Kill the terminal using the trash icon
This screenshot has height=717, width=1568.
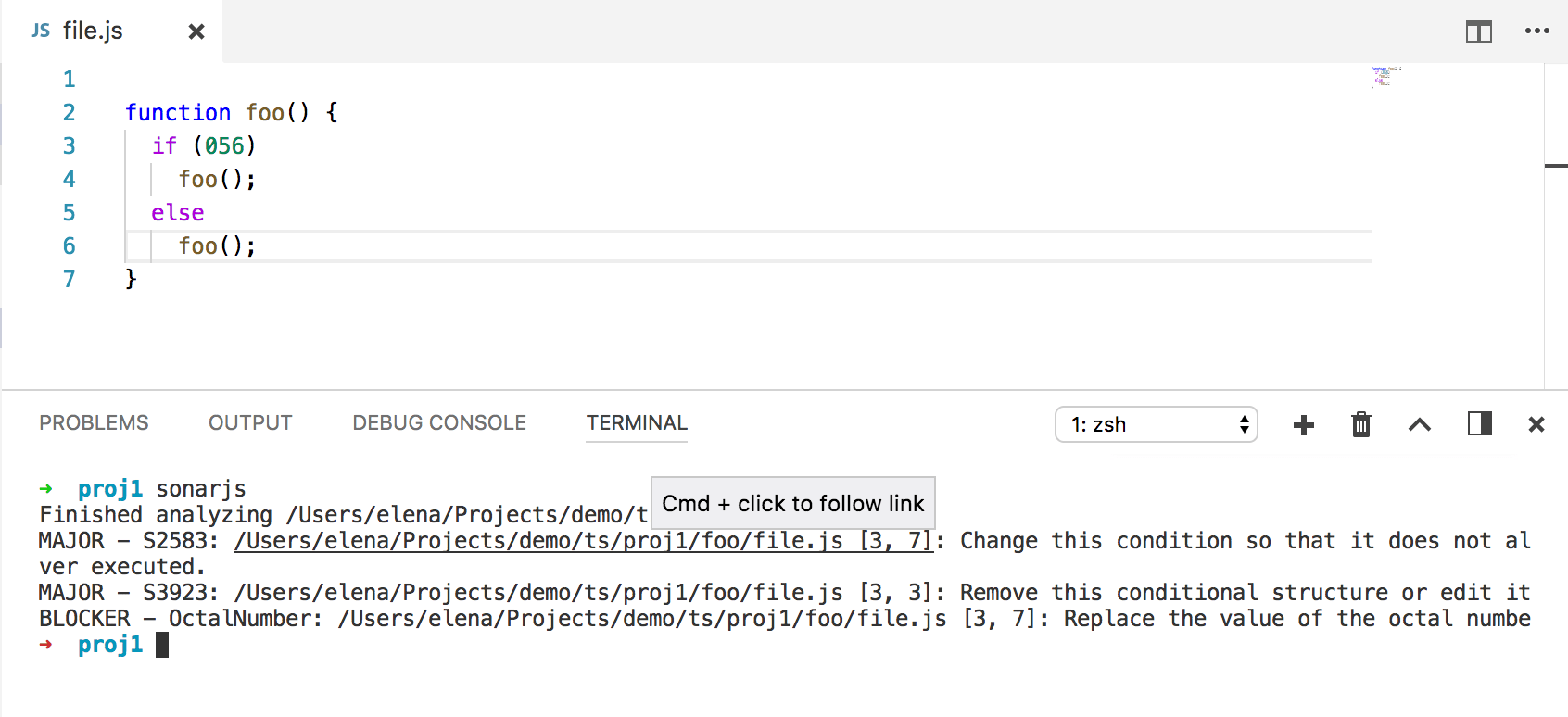[x=1360, y=424]
